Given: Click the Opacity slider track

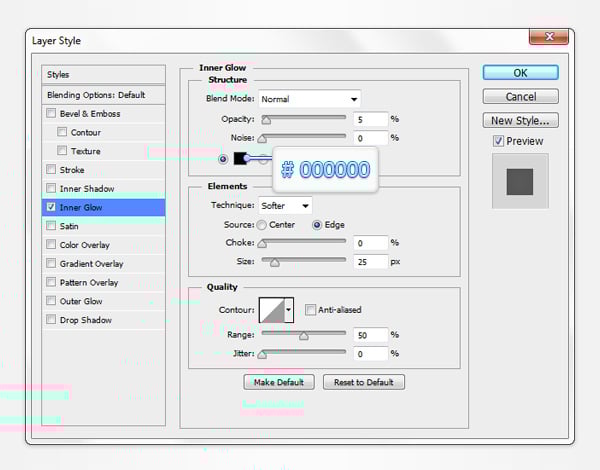Looking at the screenshot, I should tap(303, 118).
